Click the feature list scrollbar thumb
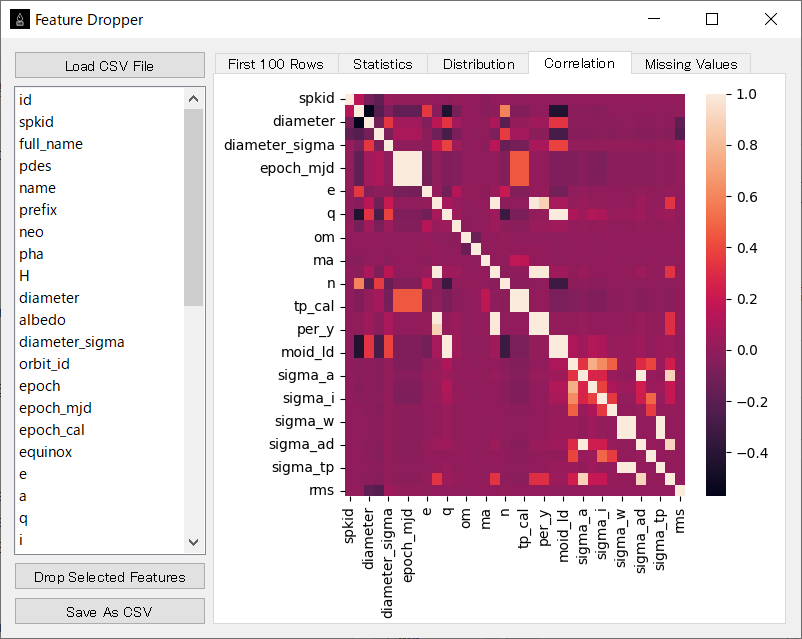This screenshot has width=802, height=639. click(x=193, y=207)
